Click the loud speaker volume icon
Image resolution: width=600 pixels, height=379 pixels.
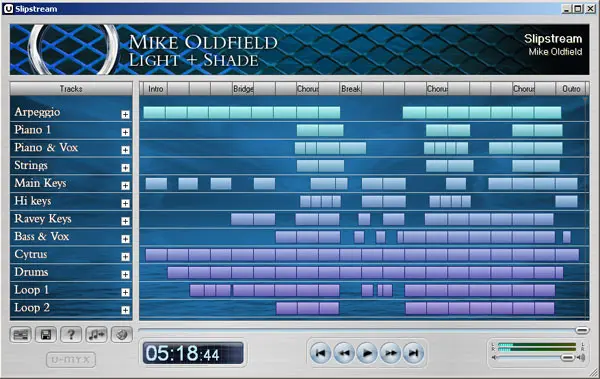click(582, 358)
